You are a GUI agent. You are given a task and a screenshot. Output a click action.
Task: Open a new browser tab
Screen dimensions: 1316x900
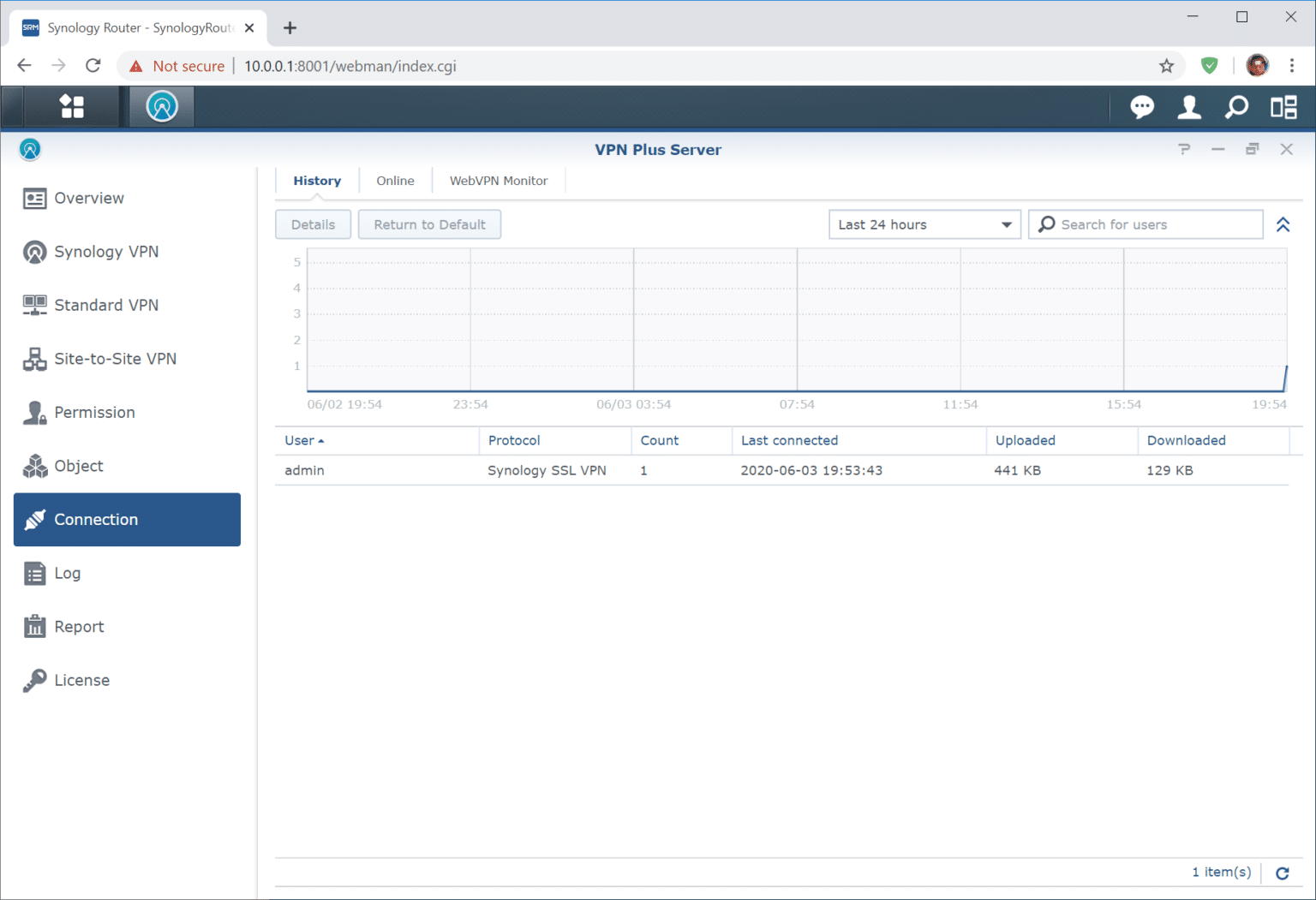[x=290, y=28]
